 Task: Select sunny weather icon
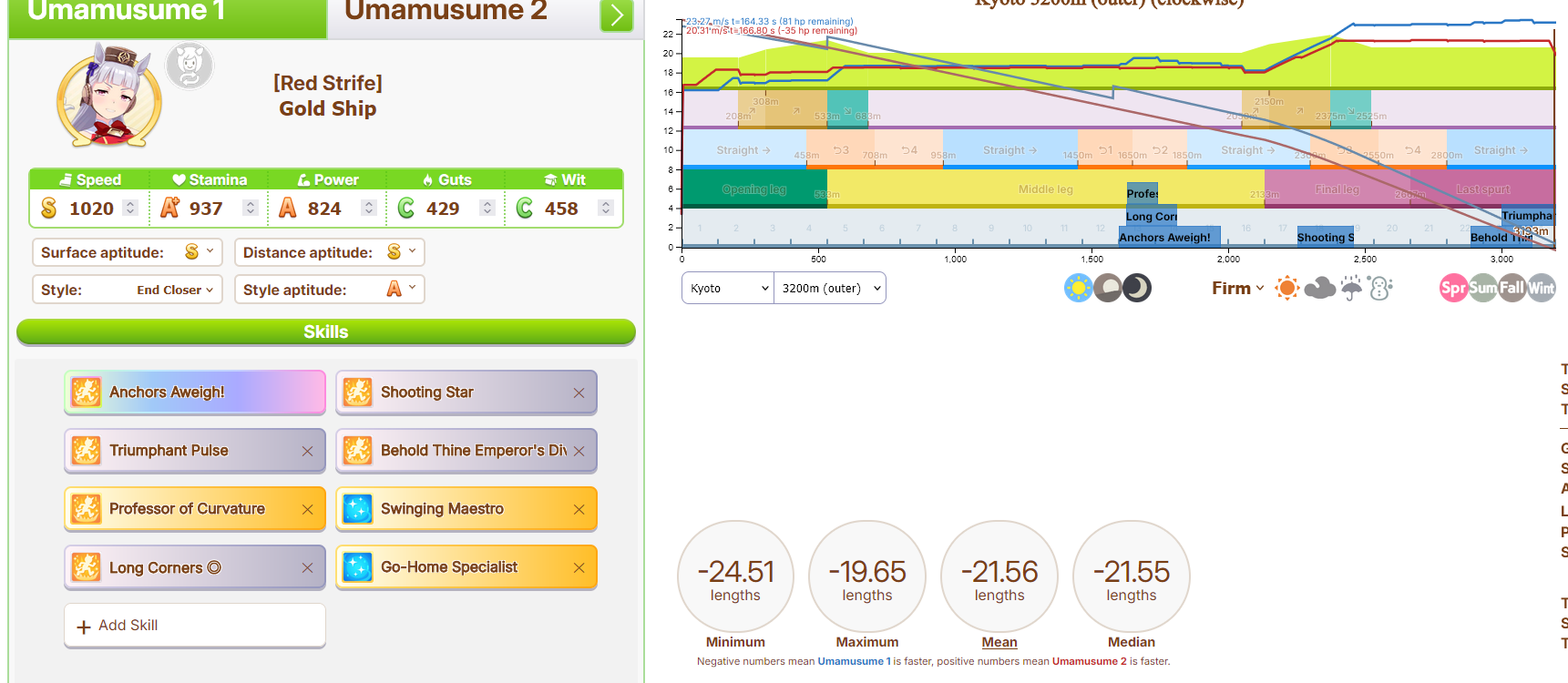[x=1287, y=289]
